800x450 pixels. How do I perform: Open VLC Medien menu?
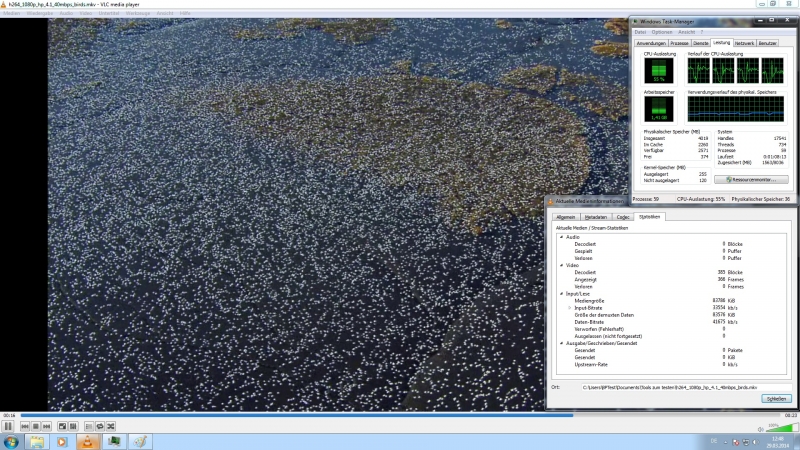coord(12,13)
